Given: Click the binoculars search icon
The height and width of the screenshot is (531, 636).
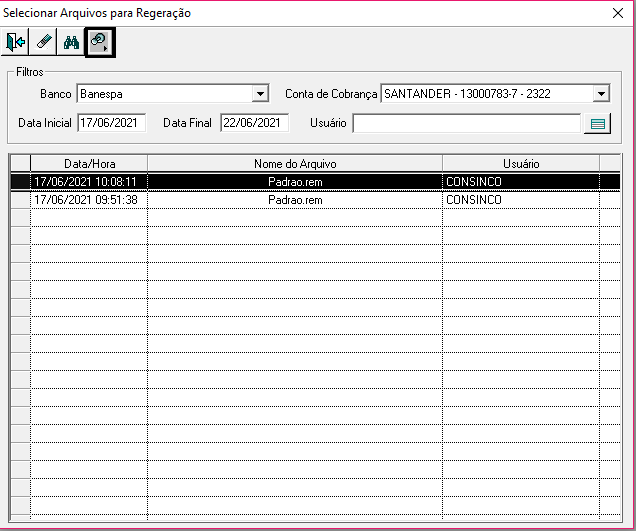Looking at the screenshot, I should coord(71,42).
